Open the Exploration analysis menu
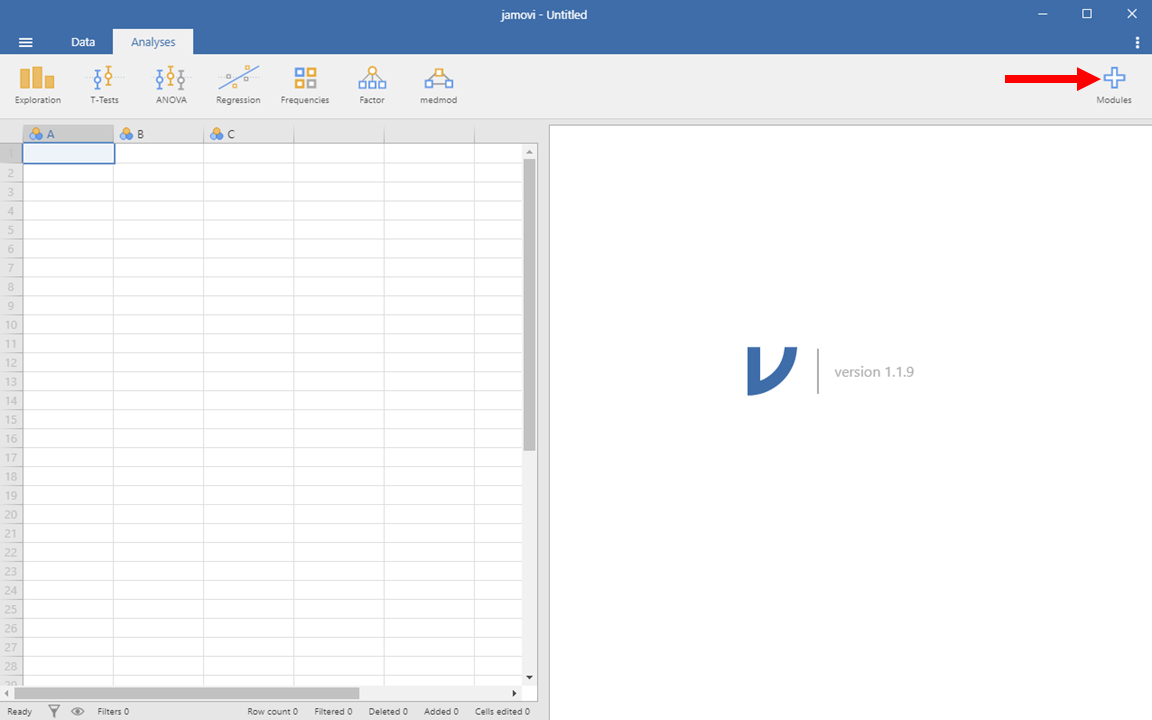Screen dimensions: 1152x720 coord(38,84)
